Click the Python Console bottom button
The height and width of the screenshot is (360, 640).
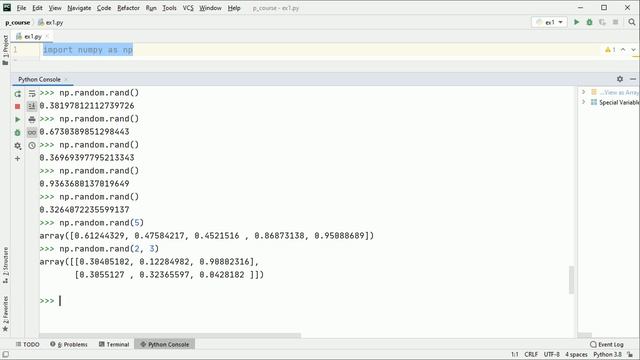click(165, 344)
